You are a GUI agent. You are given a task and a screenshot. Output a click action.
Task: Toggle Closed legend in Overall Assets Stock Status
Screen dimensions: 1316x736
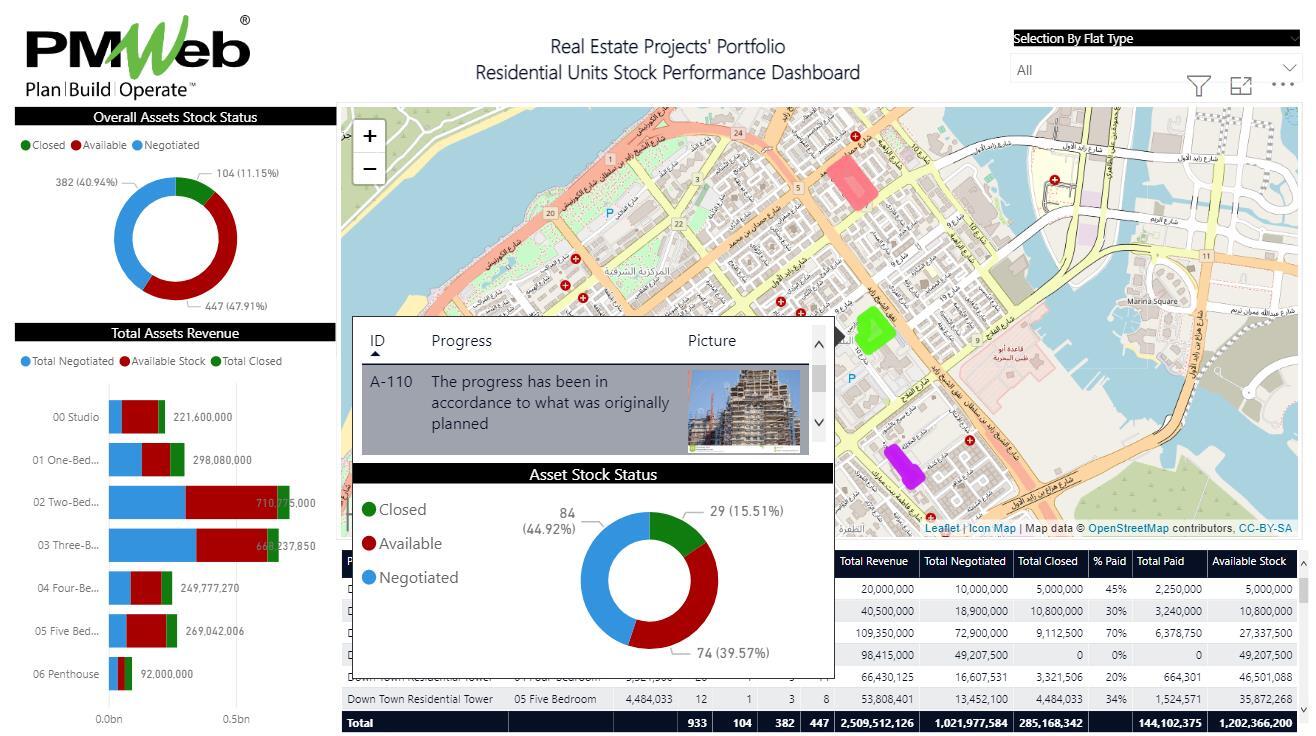coord(42,145)
